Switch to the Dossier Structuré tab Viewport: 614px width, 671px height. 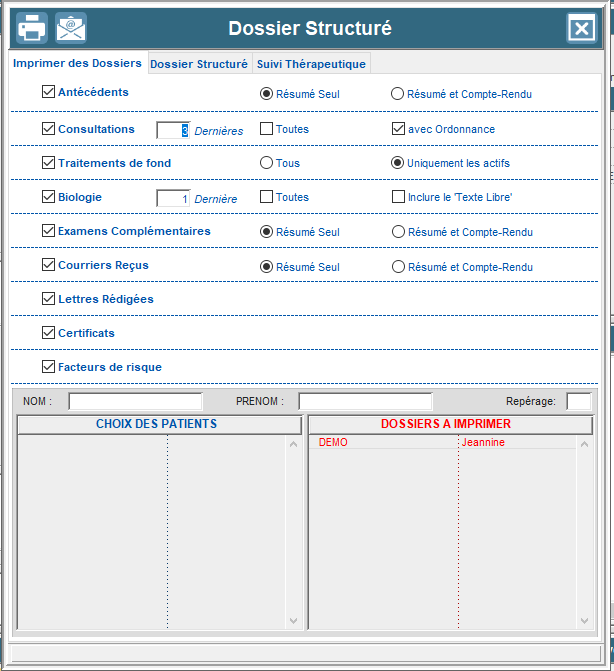[x=199, y=64]
